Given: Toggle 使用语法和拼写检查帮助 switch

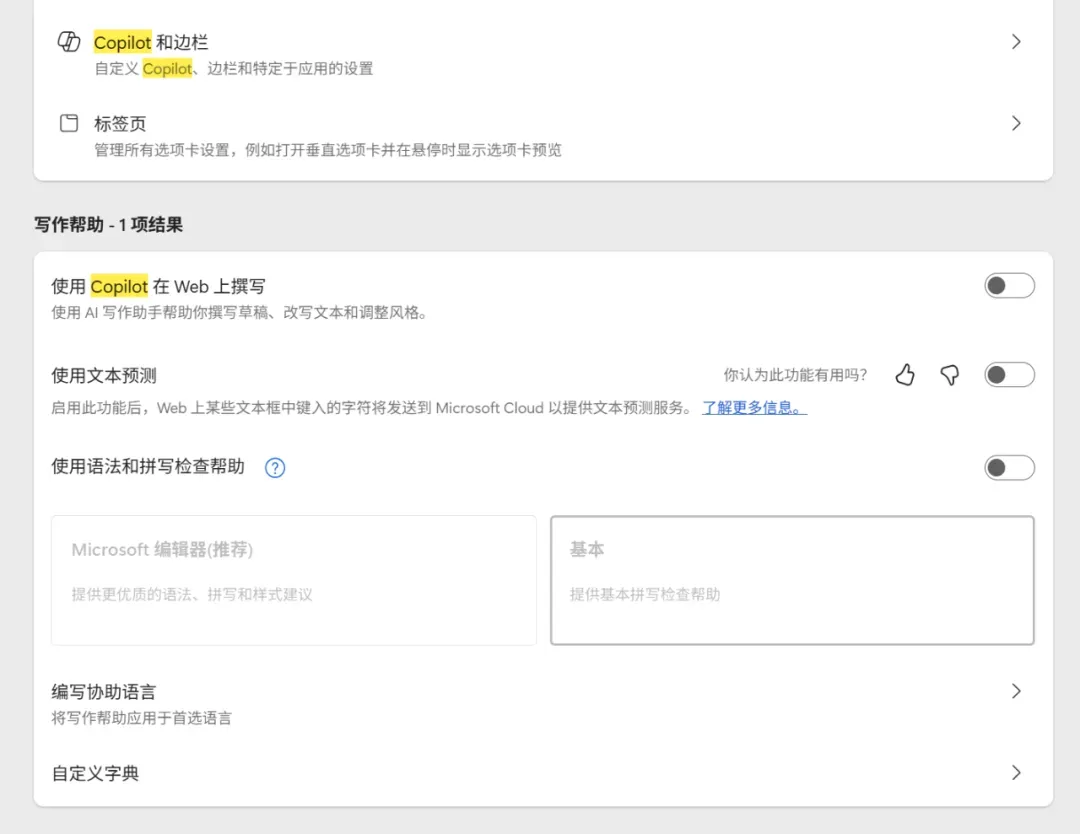Looking at the screenshot, I should pyautogui.click(x=1009, y=468).
